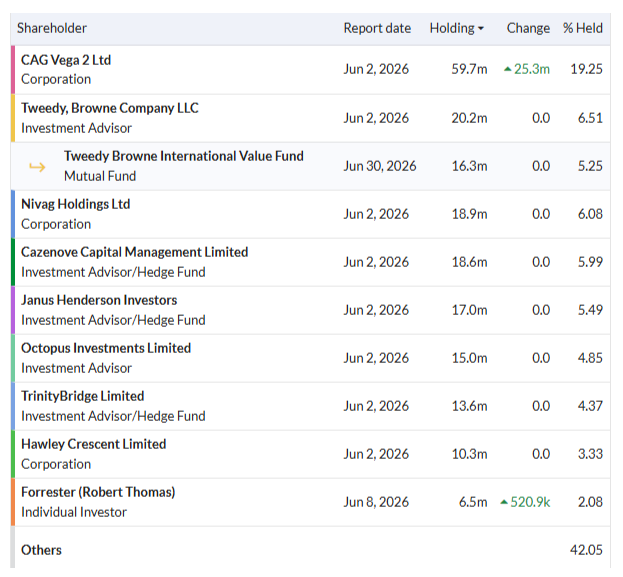Click Mutual Fund type label
The height and width of the screenshot is (577, 623).
tap(100, 176)
